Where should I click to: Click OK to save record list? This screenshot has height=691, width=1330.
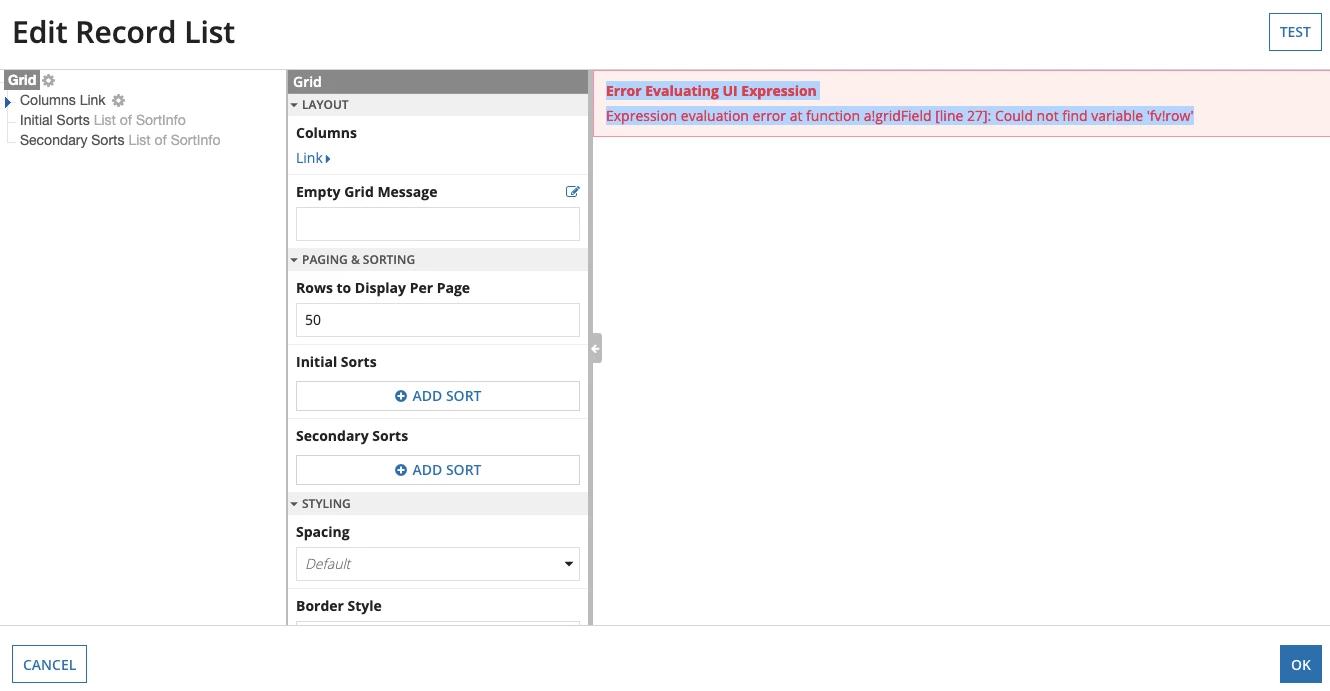(x=1300, y=665)
